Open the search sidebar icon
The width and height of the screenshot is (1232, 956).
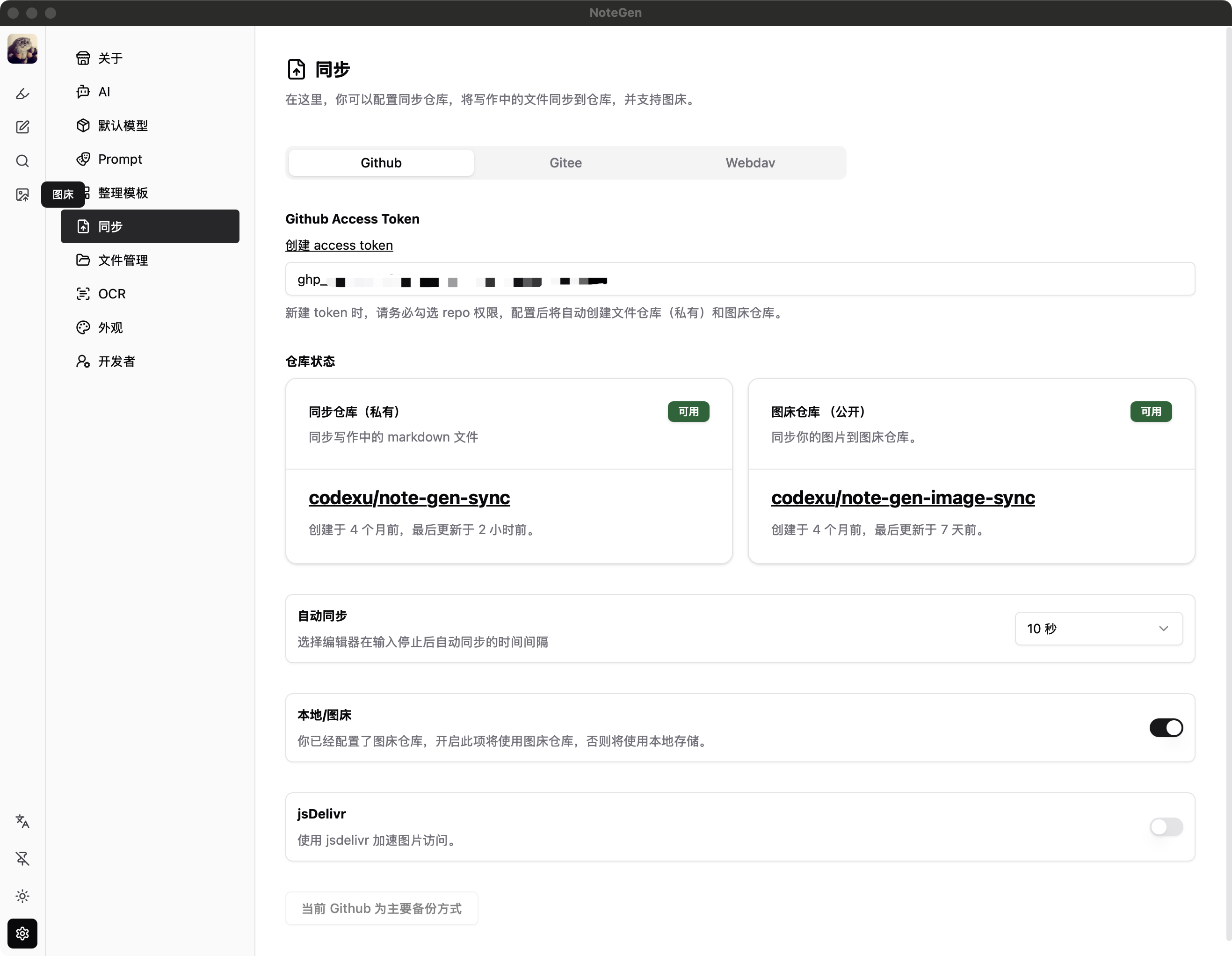pyautogui.click(x=22, y=161)
